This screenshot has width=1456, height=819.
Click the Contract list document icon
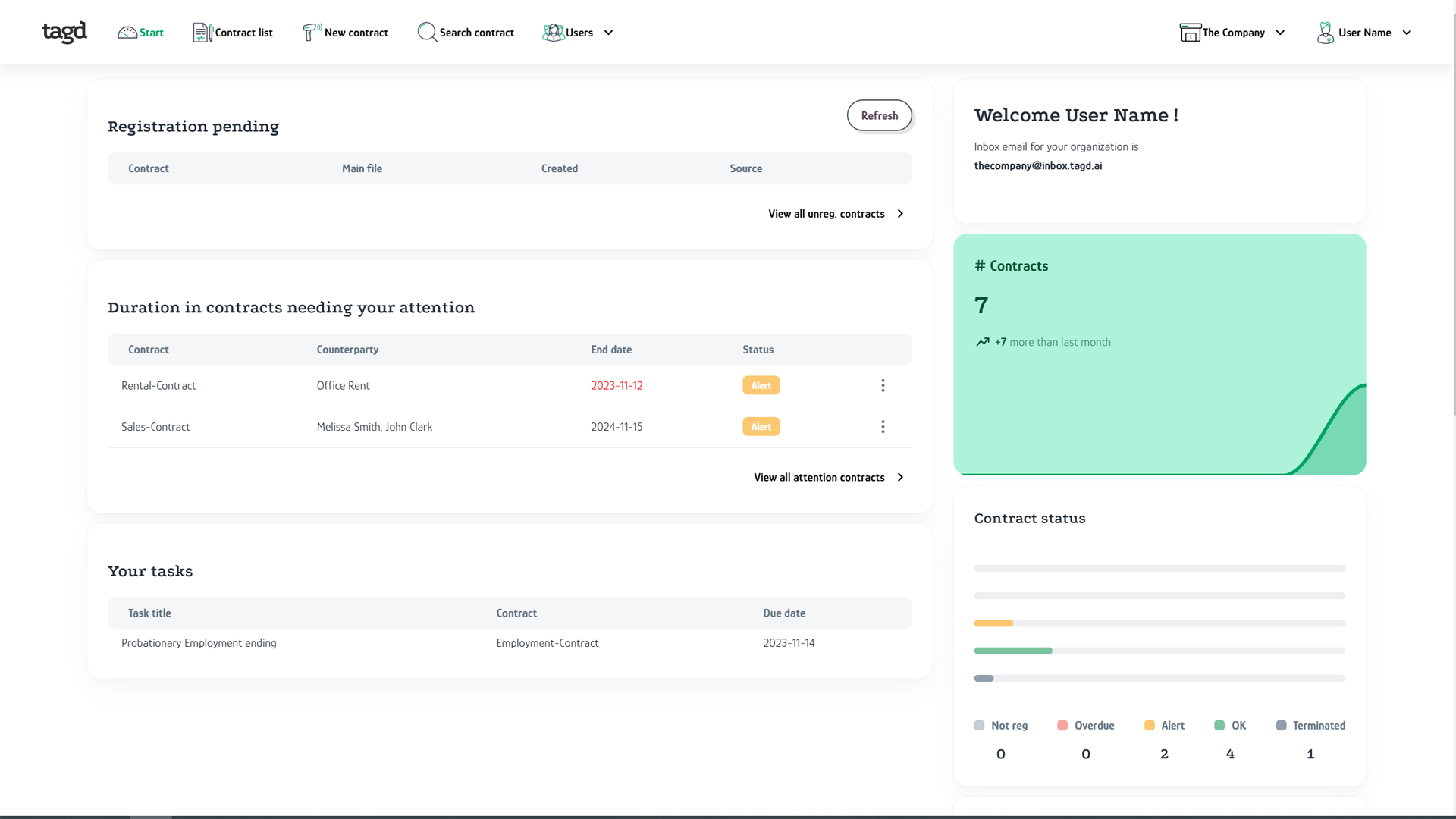(202, 33)
